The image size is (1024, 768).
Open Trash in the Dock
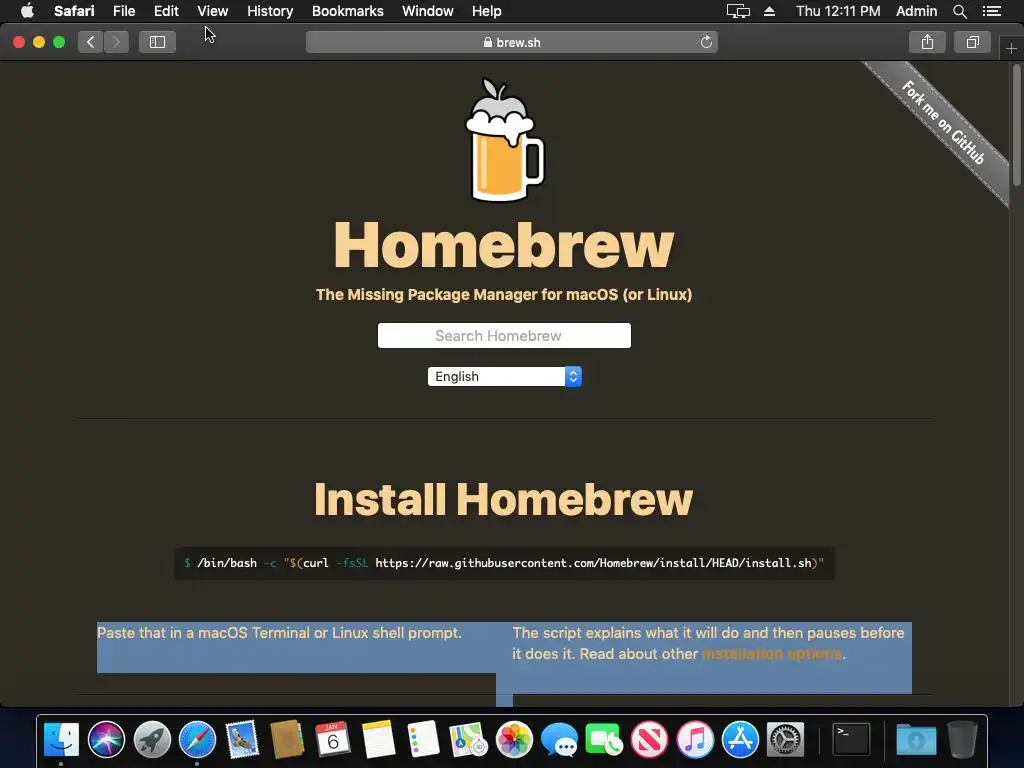962,740
